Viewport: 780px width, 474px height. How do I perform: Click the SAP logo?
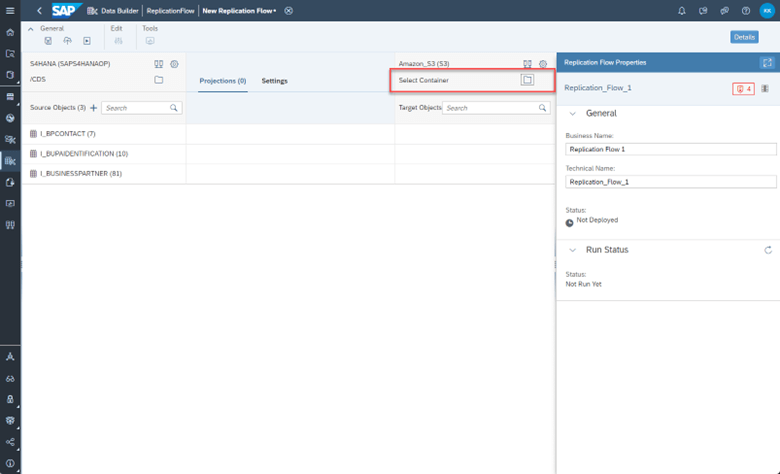[66, 10]
